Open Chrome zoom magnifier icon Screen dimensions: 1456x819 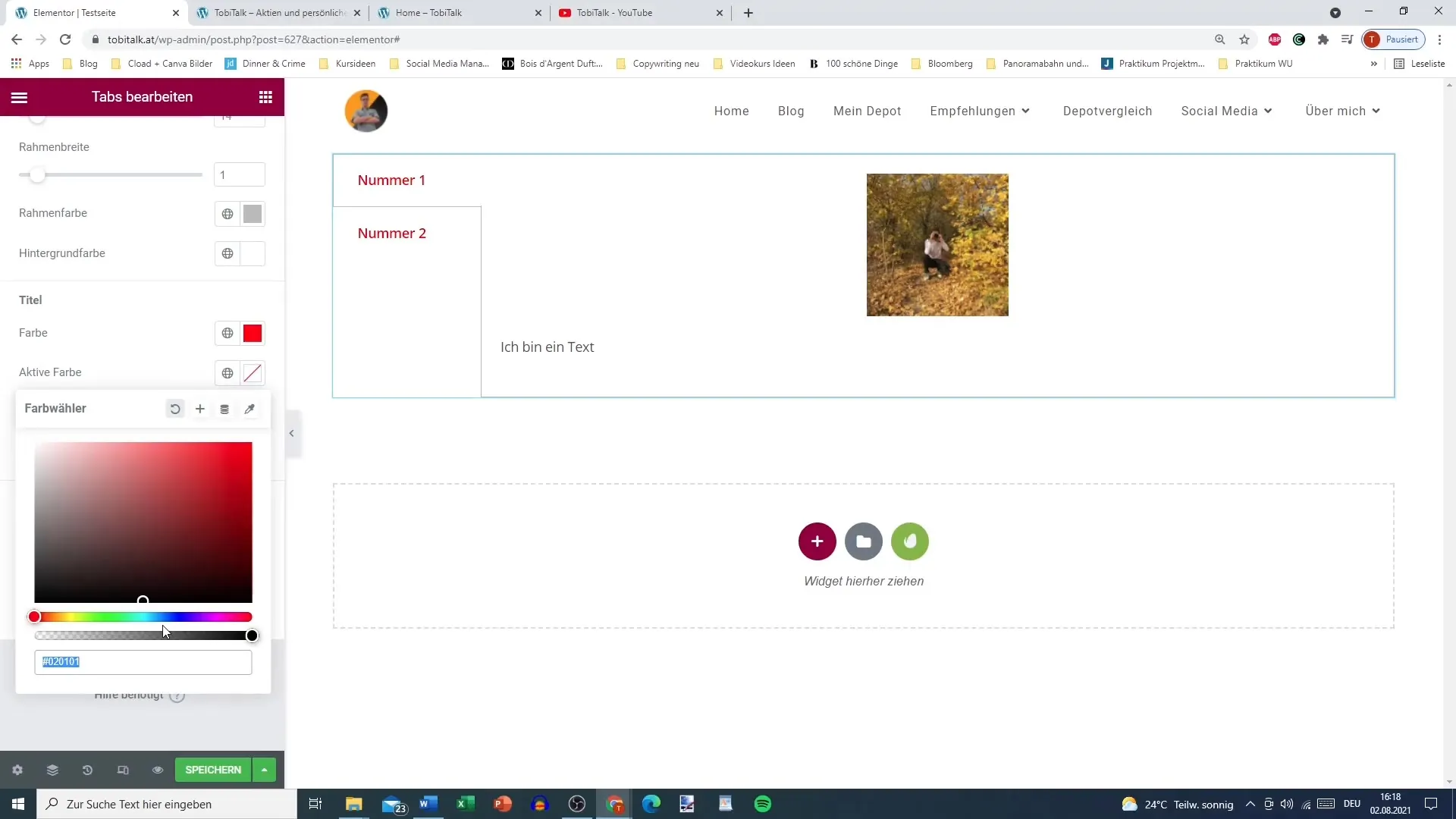(1220, 39)
